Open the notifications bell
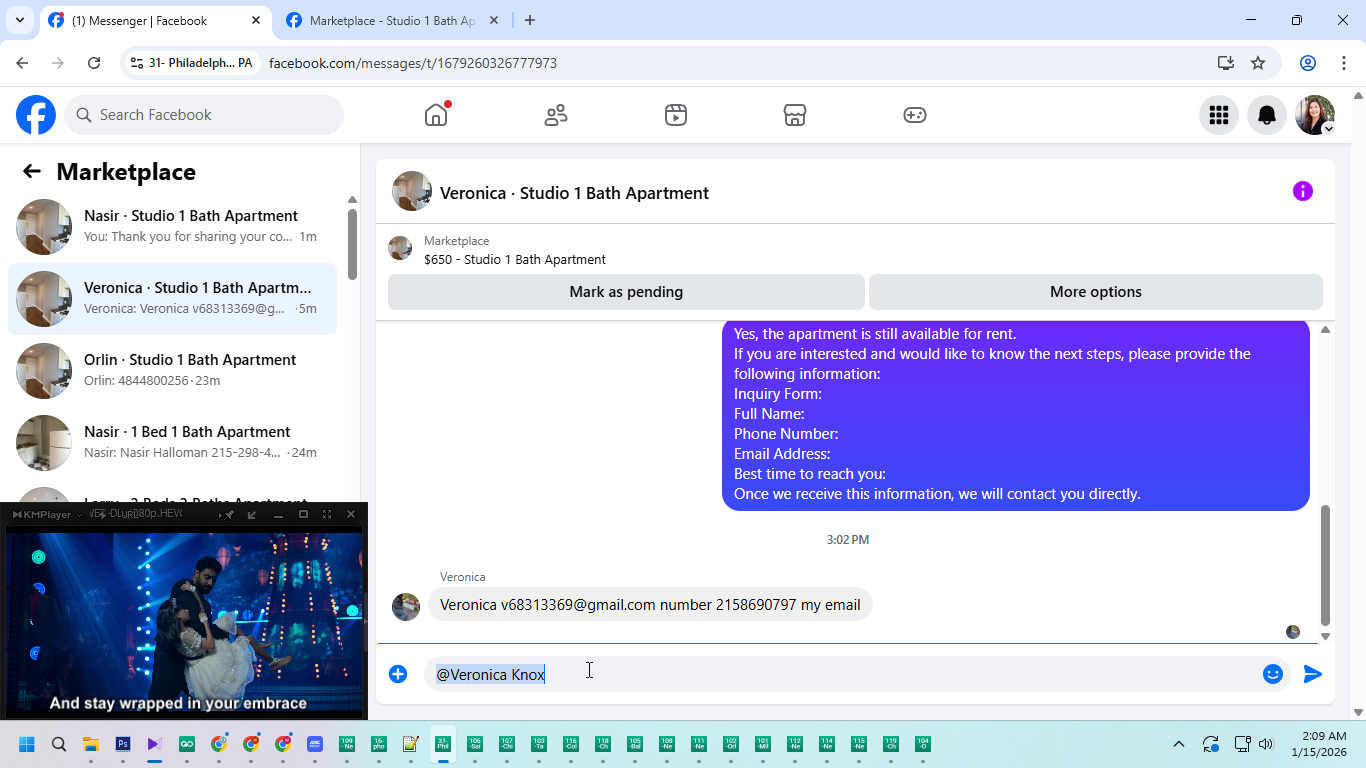Image resolution: width=1366 pixels, height=768 pixels. click(x=1267, y=115)
